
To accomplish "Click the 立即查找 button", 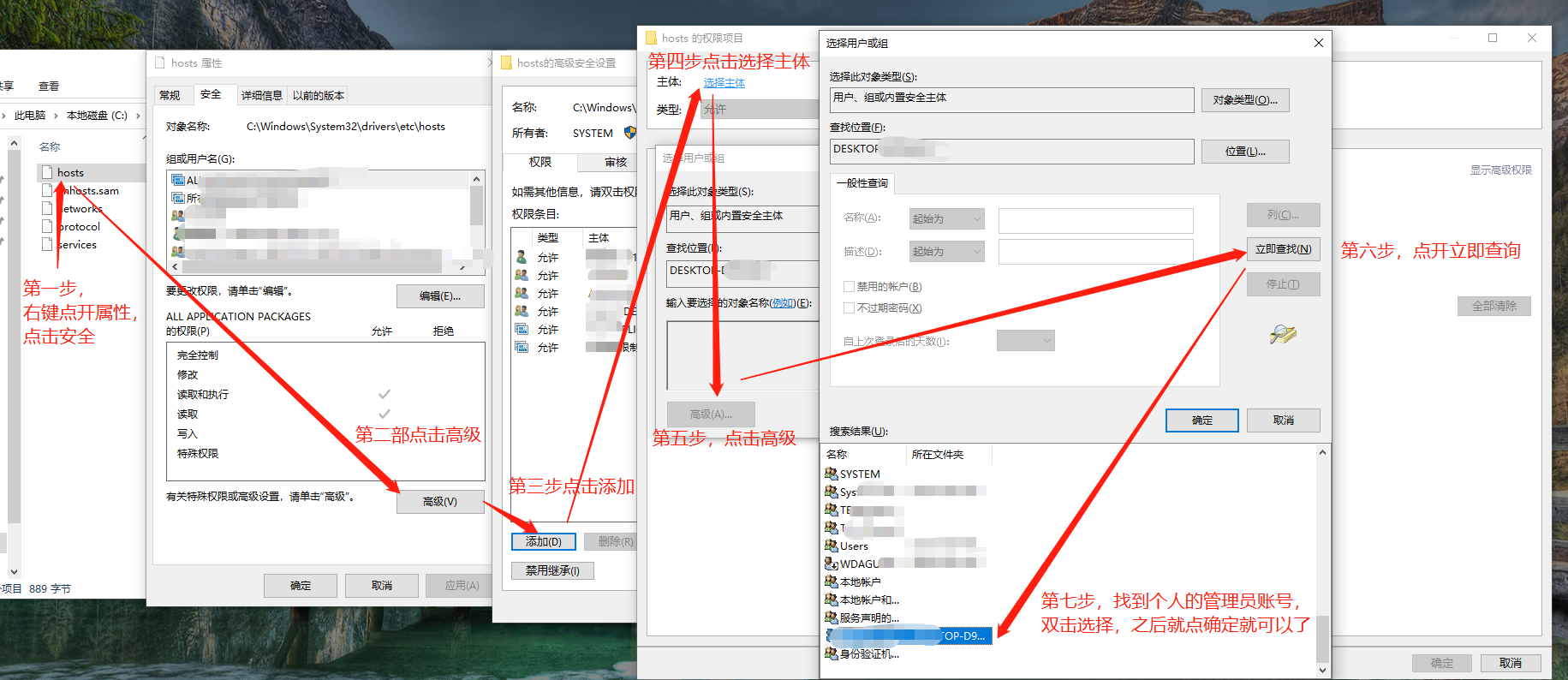I will pyautogui.click(x=1282, y=249).
